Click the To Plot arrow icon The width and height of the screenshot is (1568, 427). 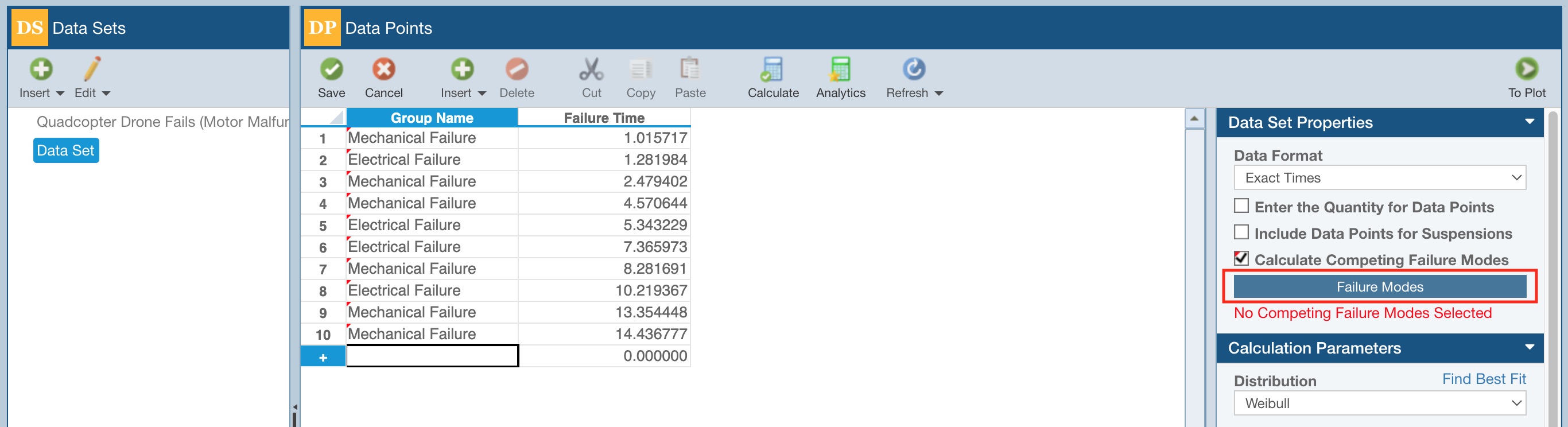tap(1526, 69)
